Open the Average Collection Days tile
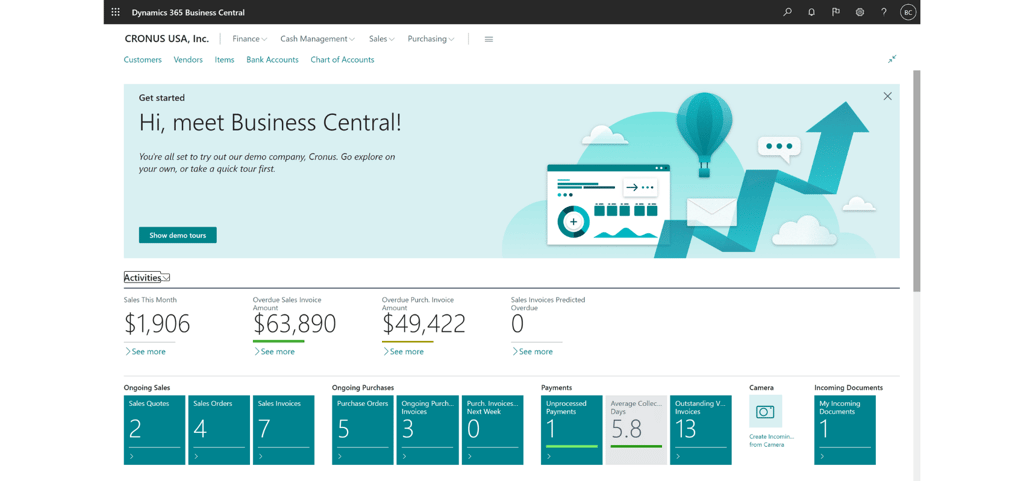This screenshot has width=1024, height=481. click(636, 429)
